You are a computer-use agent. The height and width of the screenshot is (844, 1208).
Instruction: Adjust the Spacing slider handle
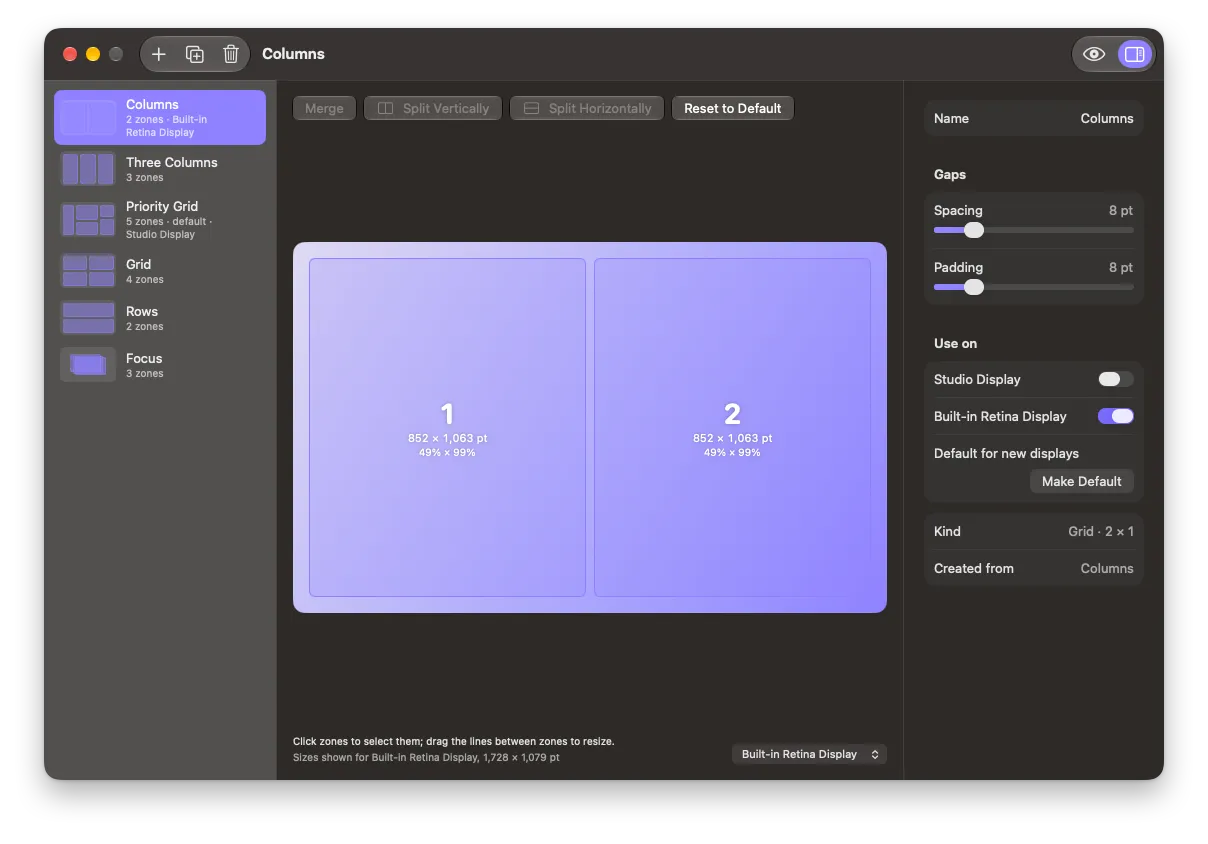pyautogui.click(x=974, y=230)
